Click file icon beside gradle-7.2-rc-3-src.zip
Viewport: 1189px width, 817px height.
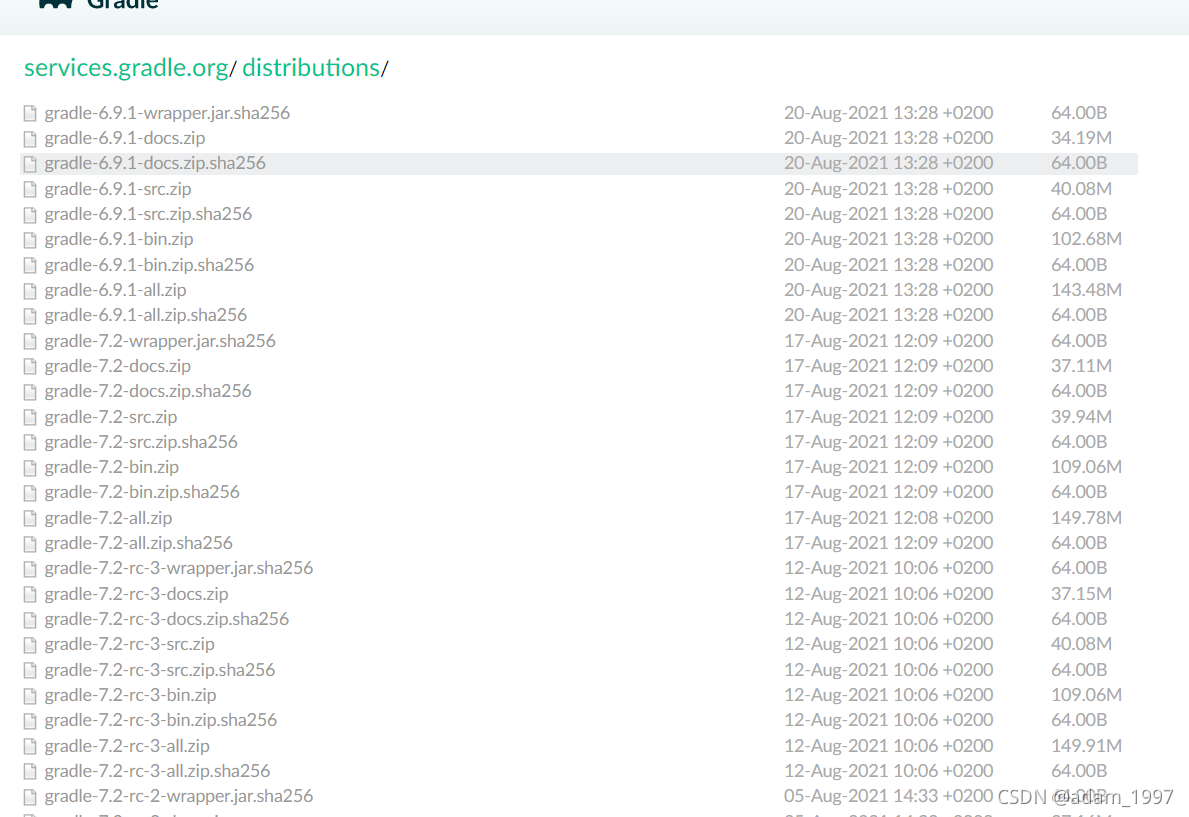pyautogui.click(x=30, y=645)
